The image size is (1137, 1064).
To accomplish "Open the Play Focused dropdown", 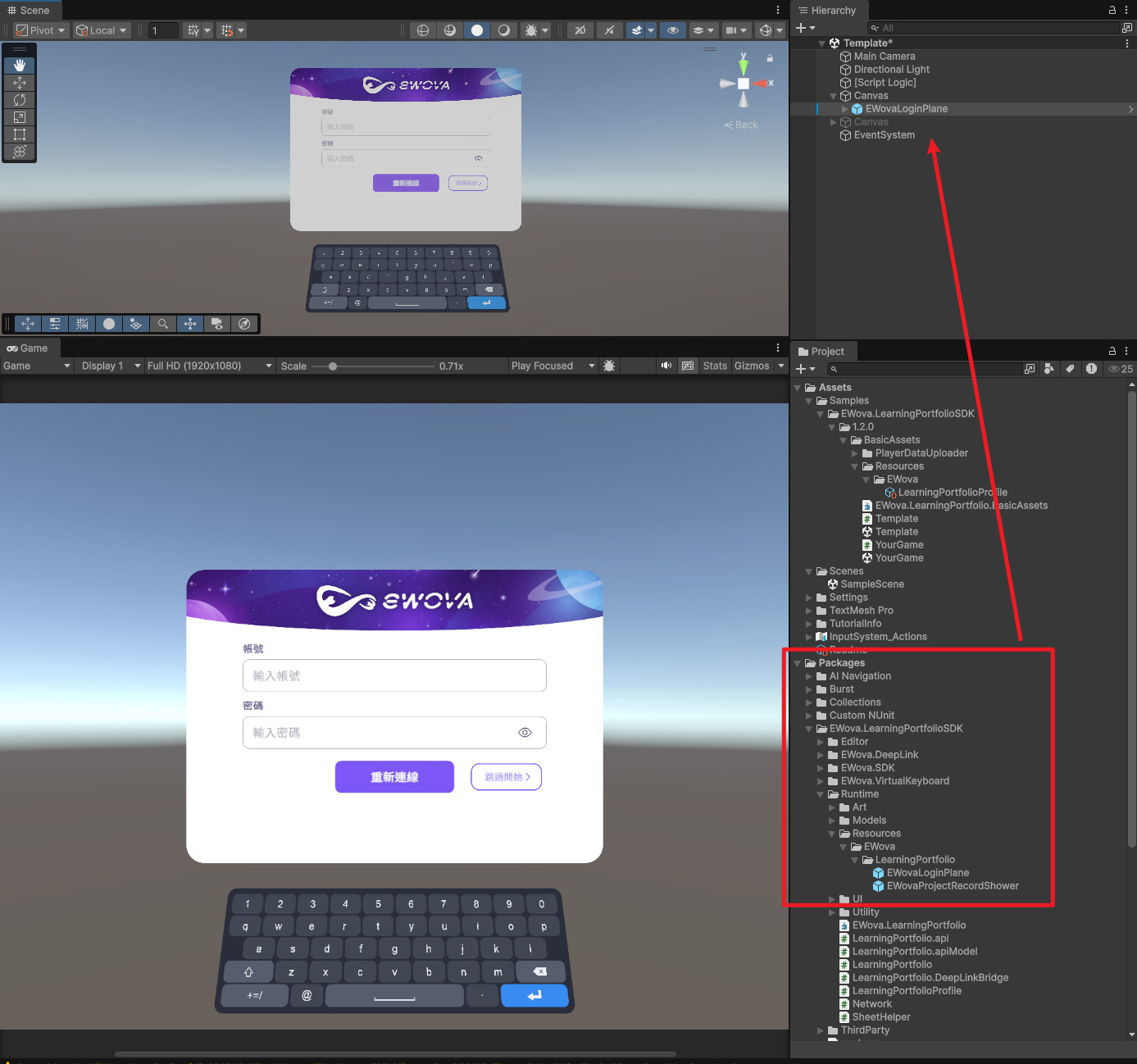I will [553, 366].
